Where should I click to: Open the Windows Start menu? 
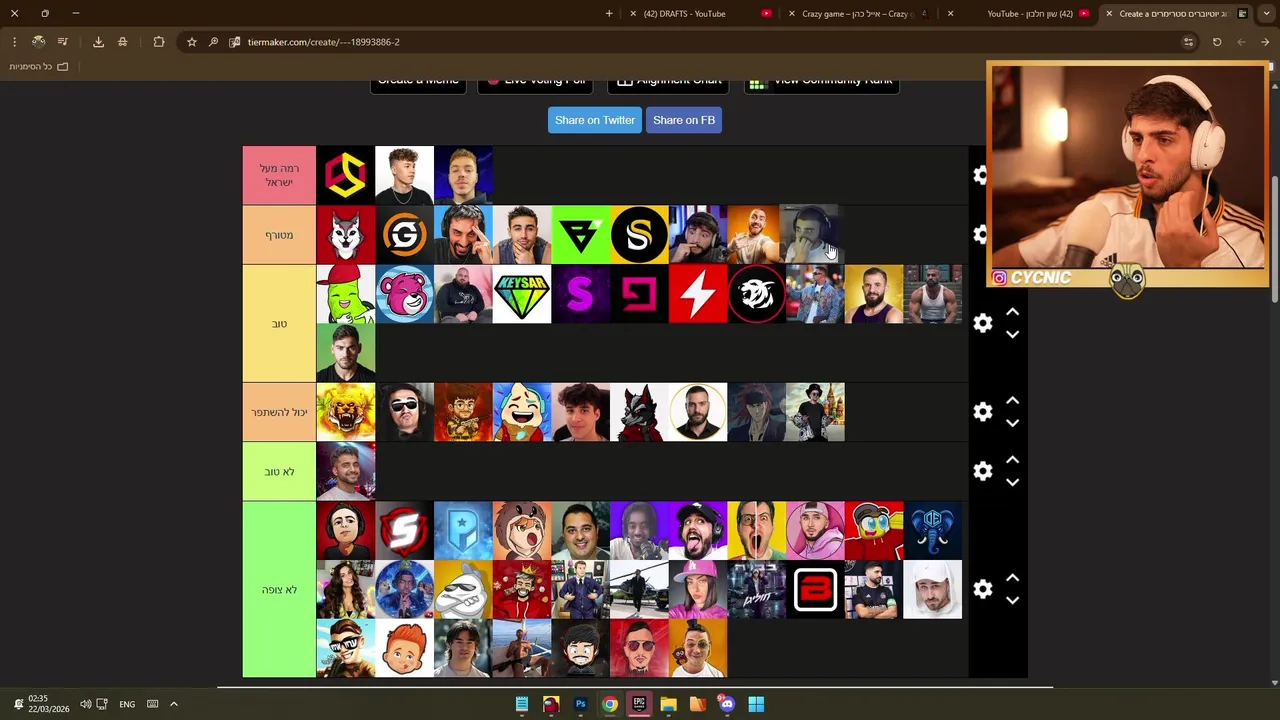coord(756,704)
